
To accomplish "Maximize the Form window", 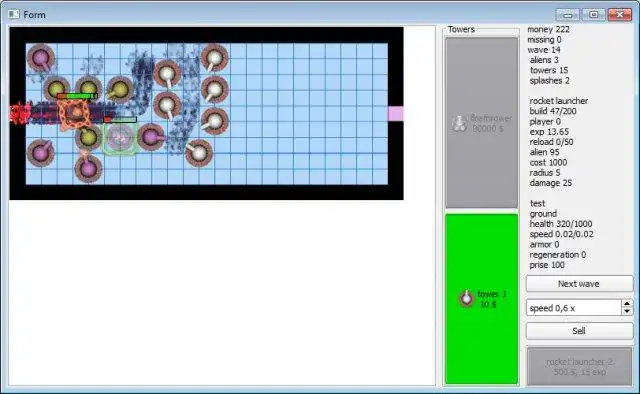I will (x=593, y=15).
